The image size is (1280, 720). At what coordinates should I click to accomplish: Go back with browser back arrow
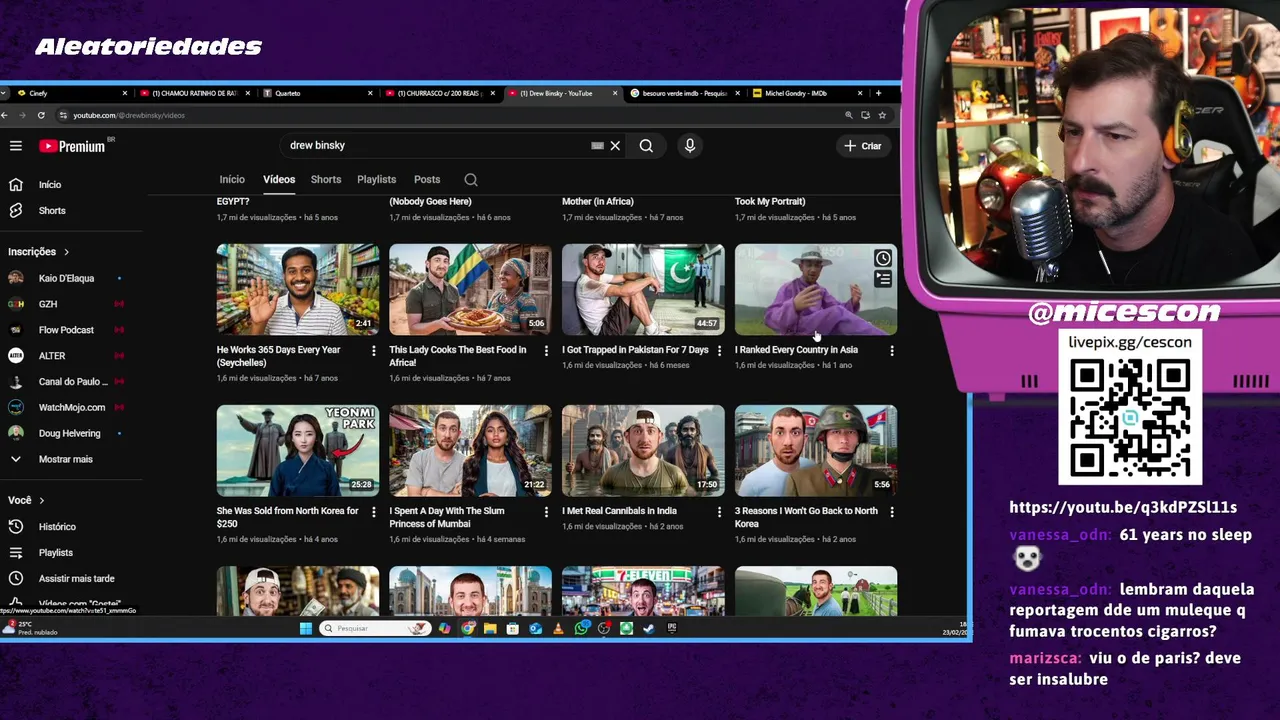tap(4, 115)
